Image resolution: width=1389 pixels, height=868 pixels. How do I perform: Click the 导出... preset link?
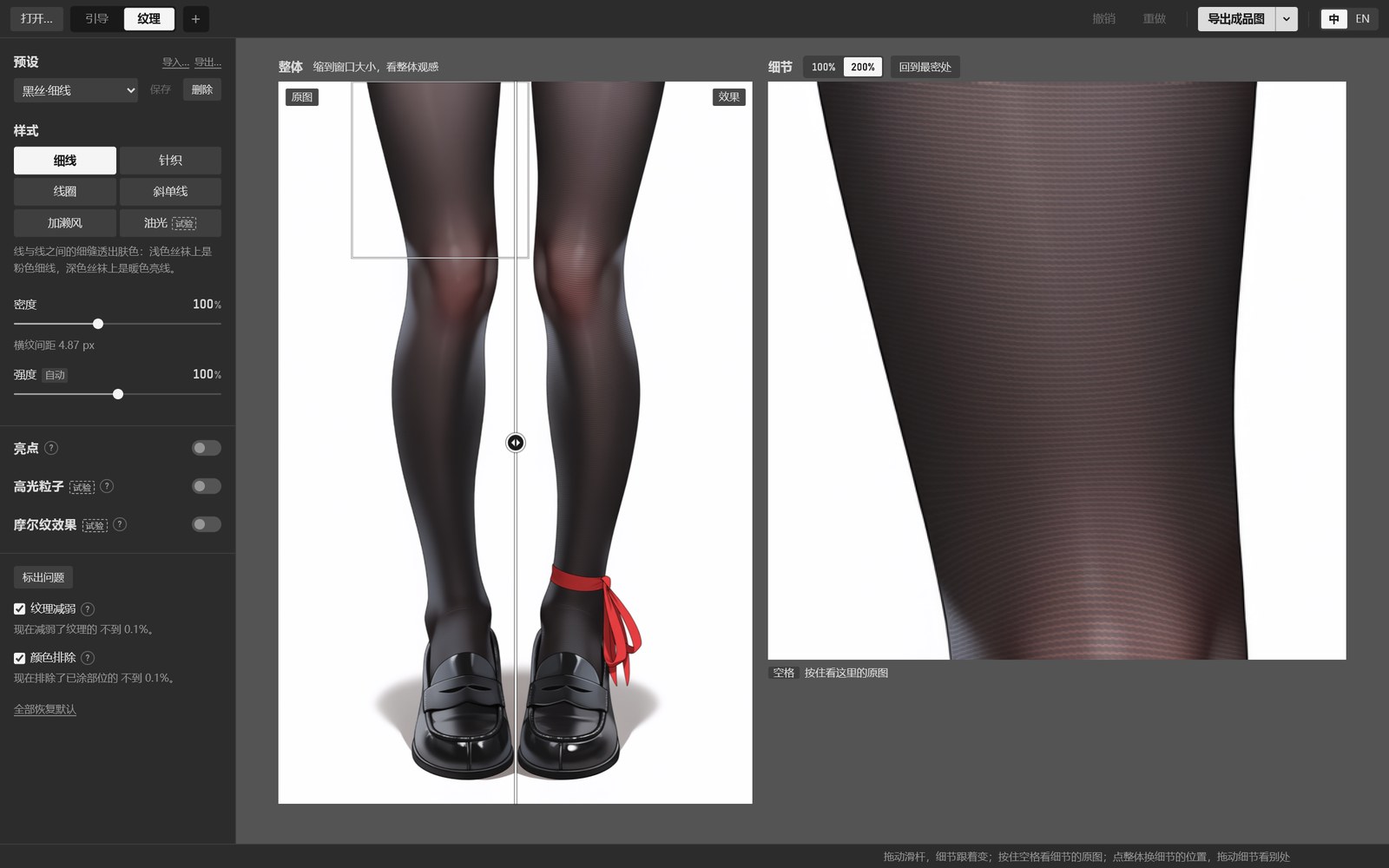coord(207,62)
